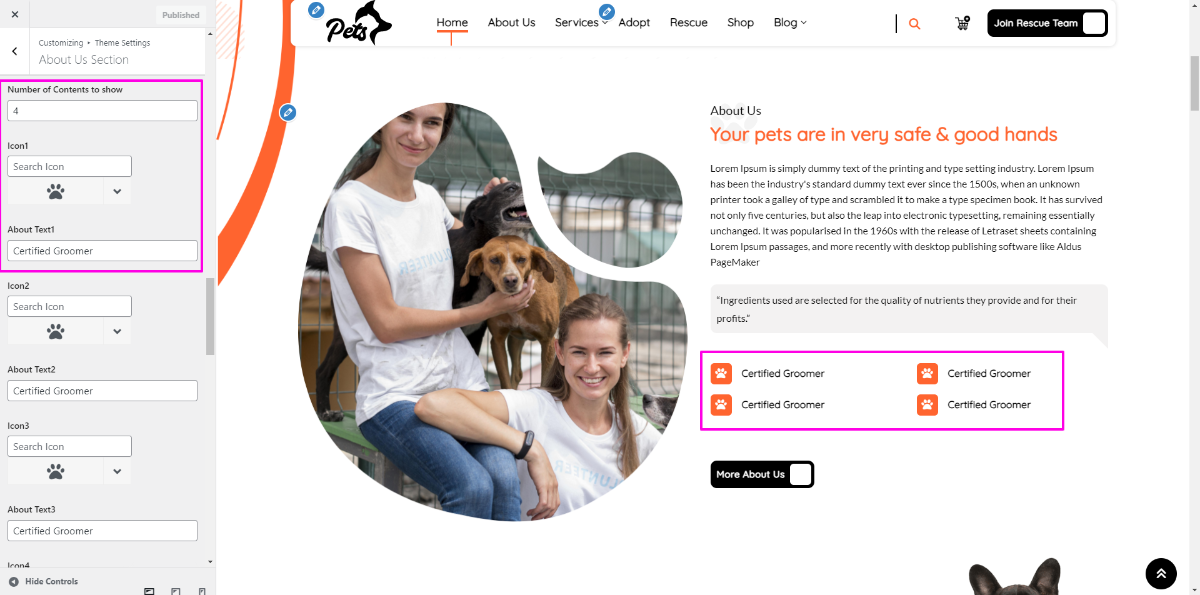Switch to desktop preview device icon
This screenshot has width=1200, height=595.
point(149,590)
